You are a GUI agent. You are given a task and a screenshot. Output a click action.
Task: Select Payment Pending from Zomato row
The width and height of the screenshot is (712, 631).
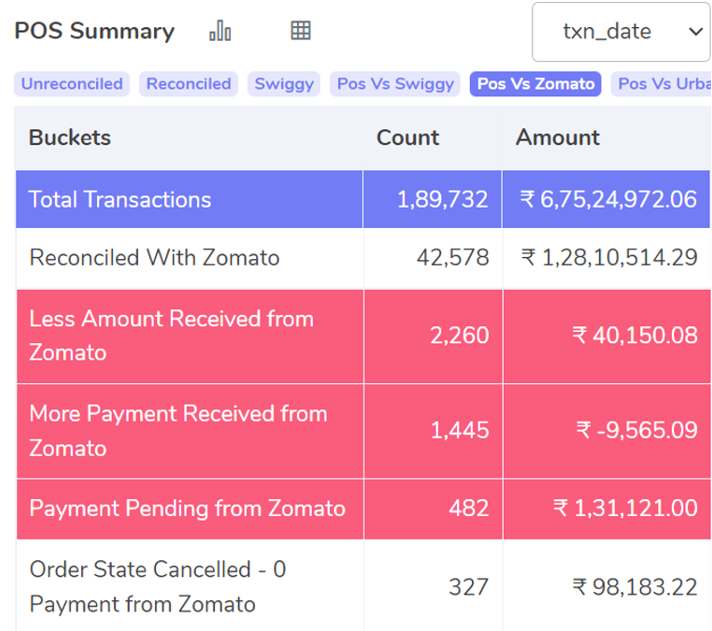(363, 509)
